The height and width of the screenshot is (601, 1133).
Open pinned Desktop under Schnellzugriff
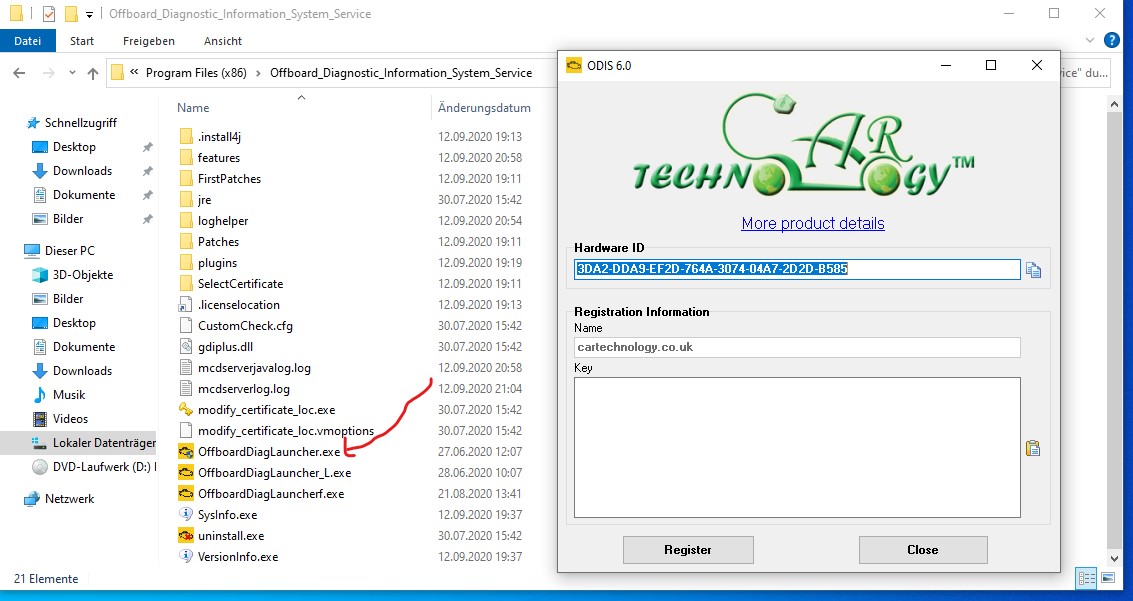(x=74, y=147)
